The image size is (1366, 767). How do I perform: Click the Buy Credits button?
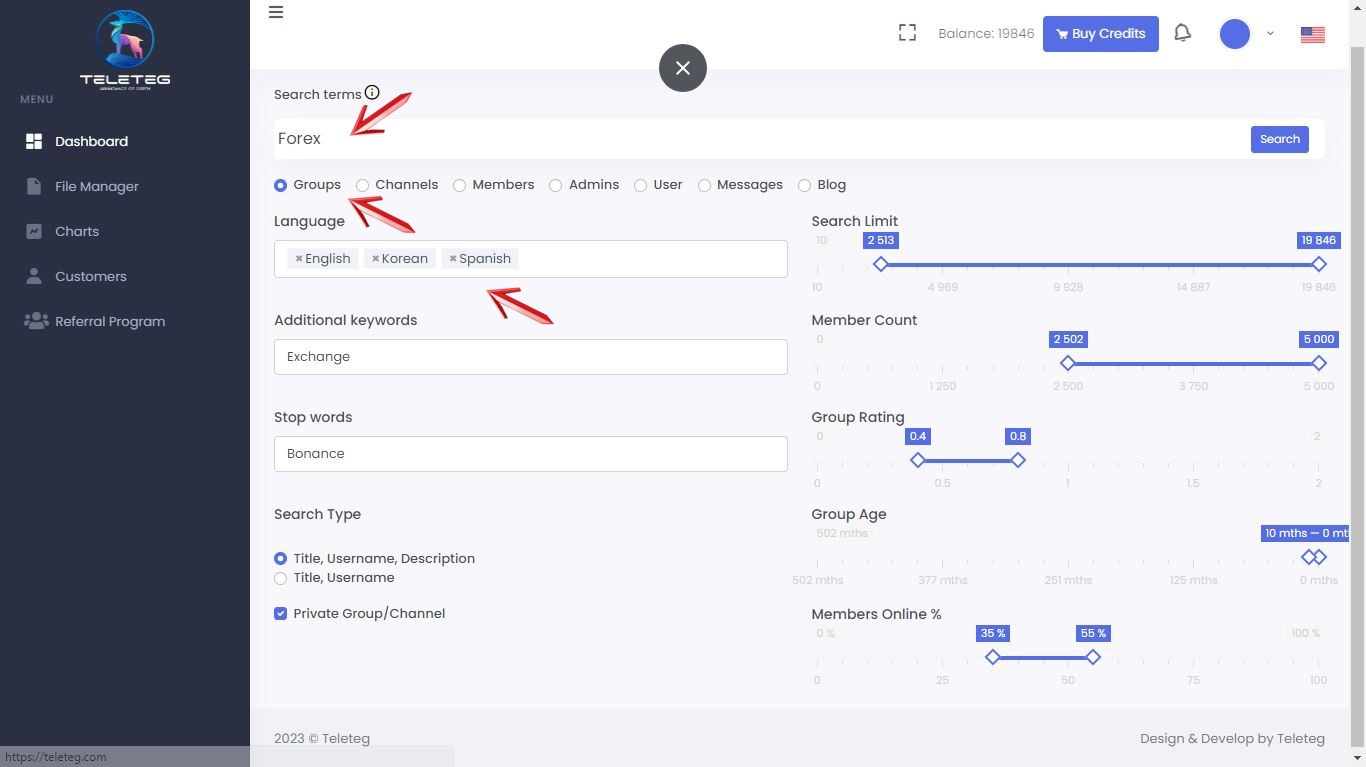[x=1100, y=34]
